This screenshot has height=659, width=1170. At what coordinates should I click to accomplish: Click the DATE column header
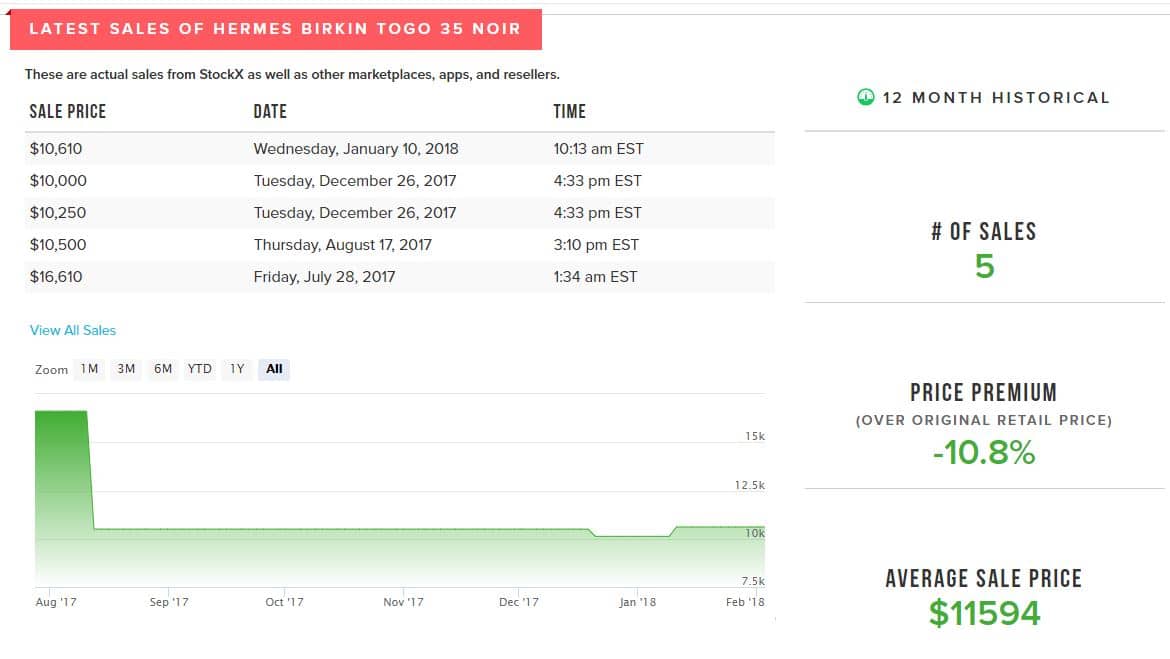pyautogui.click(x=270, y=111)
